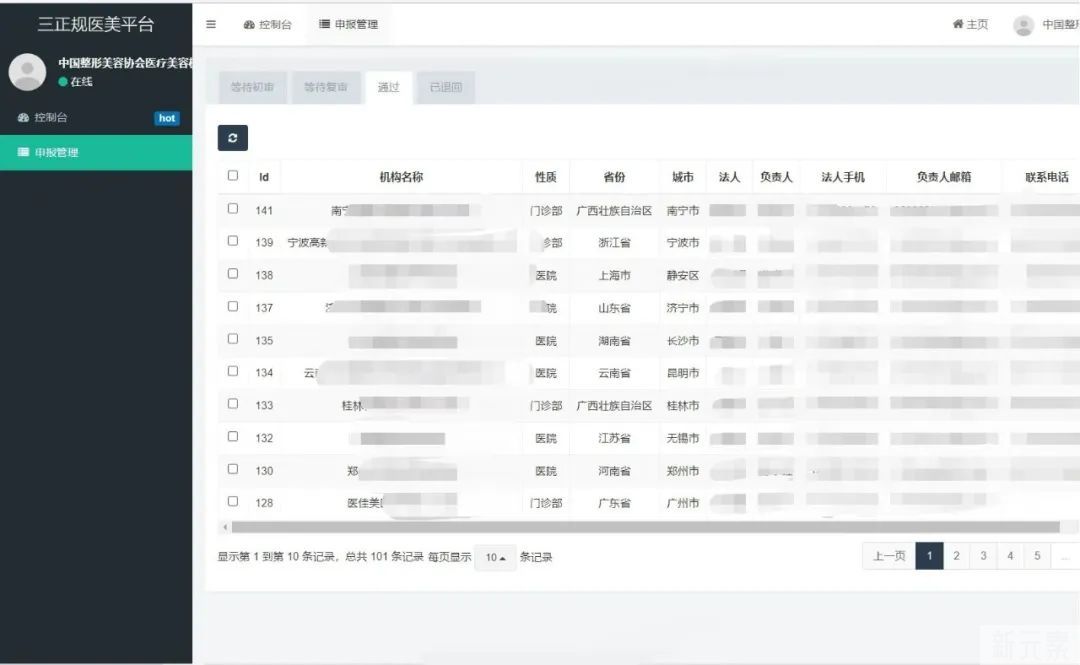This screenshot has height=665, width=1080.
Task: Click the home icon labeled 主页
Action: 969,24
